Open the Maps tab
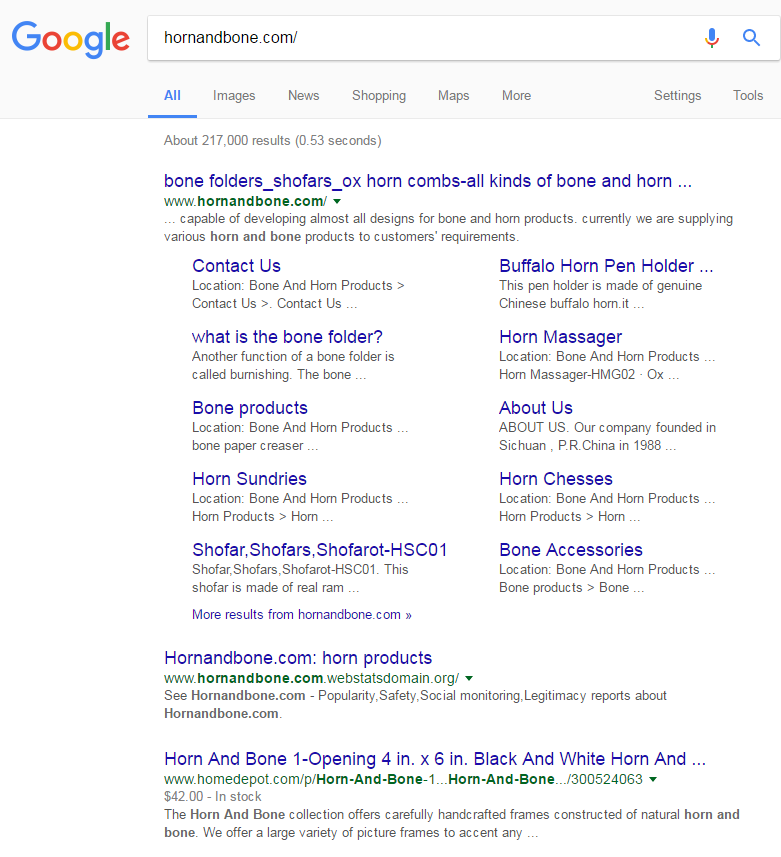Viewport: 781px width, 857px height. pos(453,96)
